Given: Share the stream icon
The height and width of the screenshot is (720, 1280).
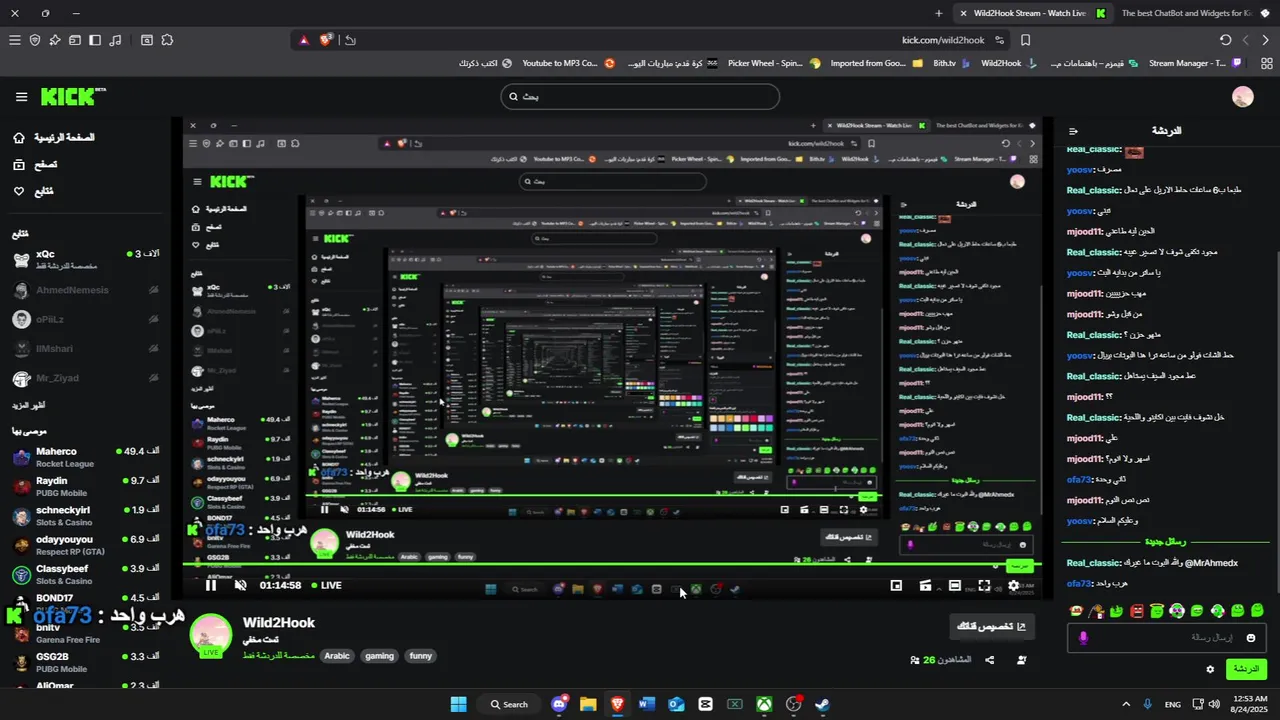Looking at the screenshot, I should (990, 660).
